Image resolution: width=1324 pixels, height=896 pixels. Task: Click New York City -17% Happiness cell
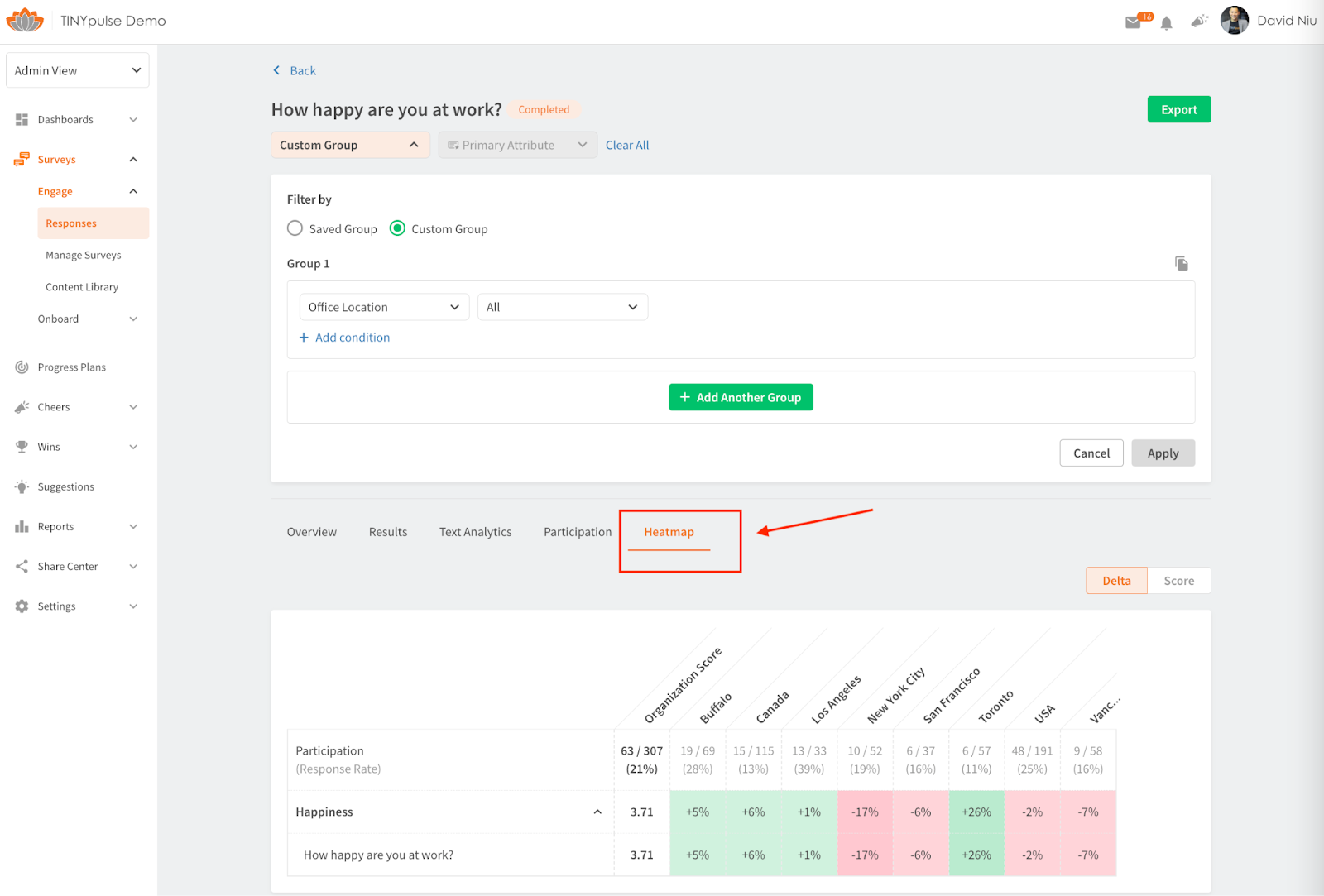coord(866,812)
